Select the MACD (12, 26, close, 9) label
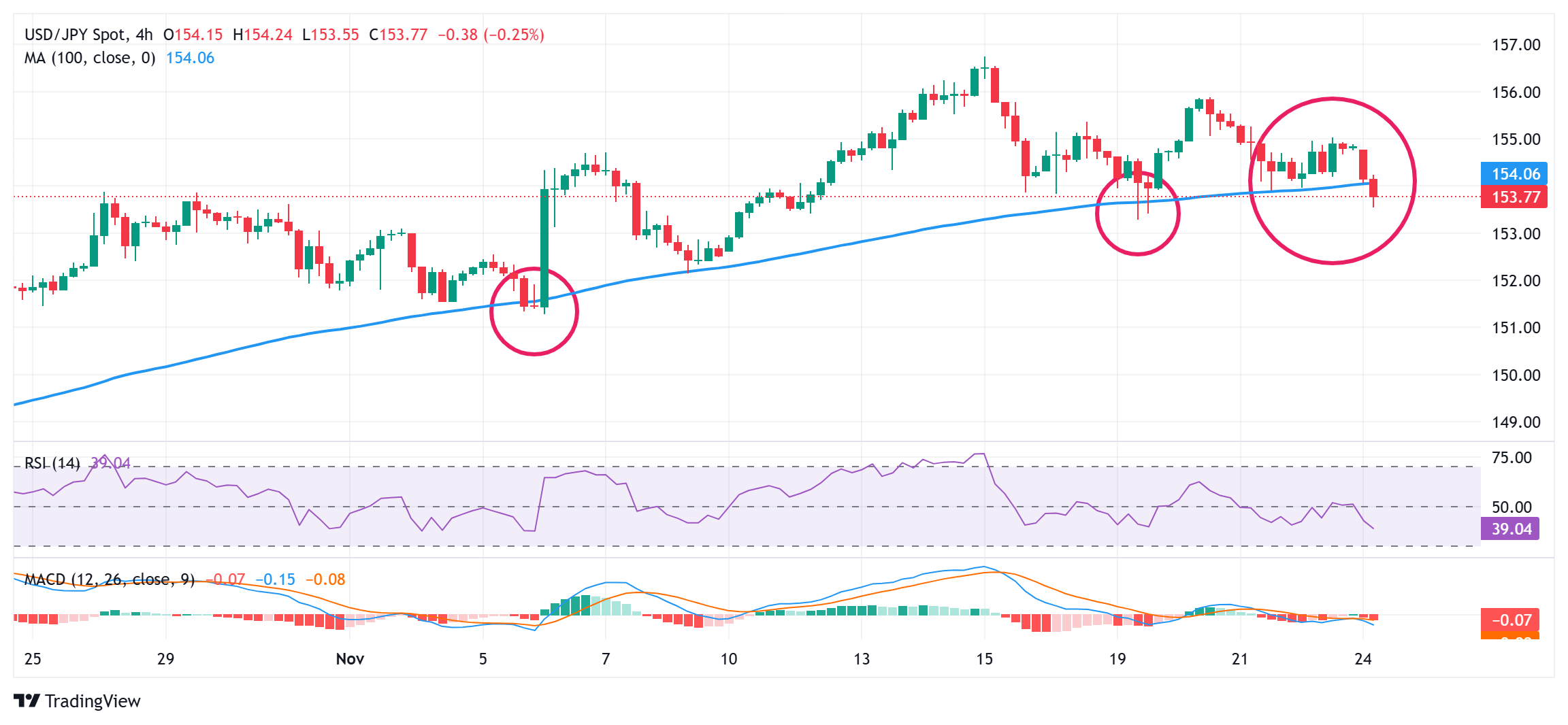The width and height of the screenshot is (1568, 725). (109, 579)
